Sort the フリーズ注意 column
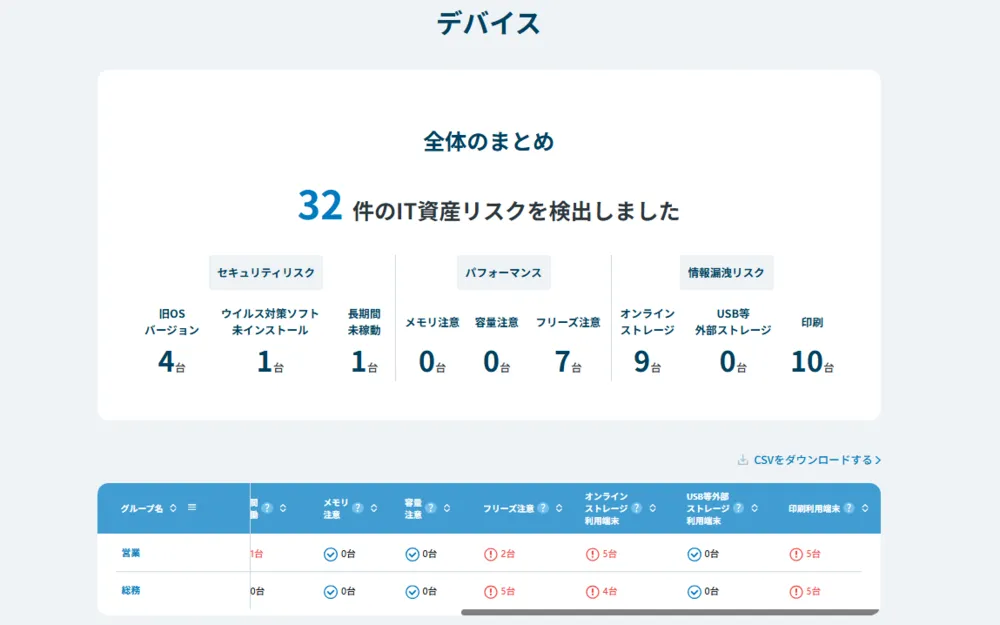This screenshot has height=625, width=1000. [559, 508]
